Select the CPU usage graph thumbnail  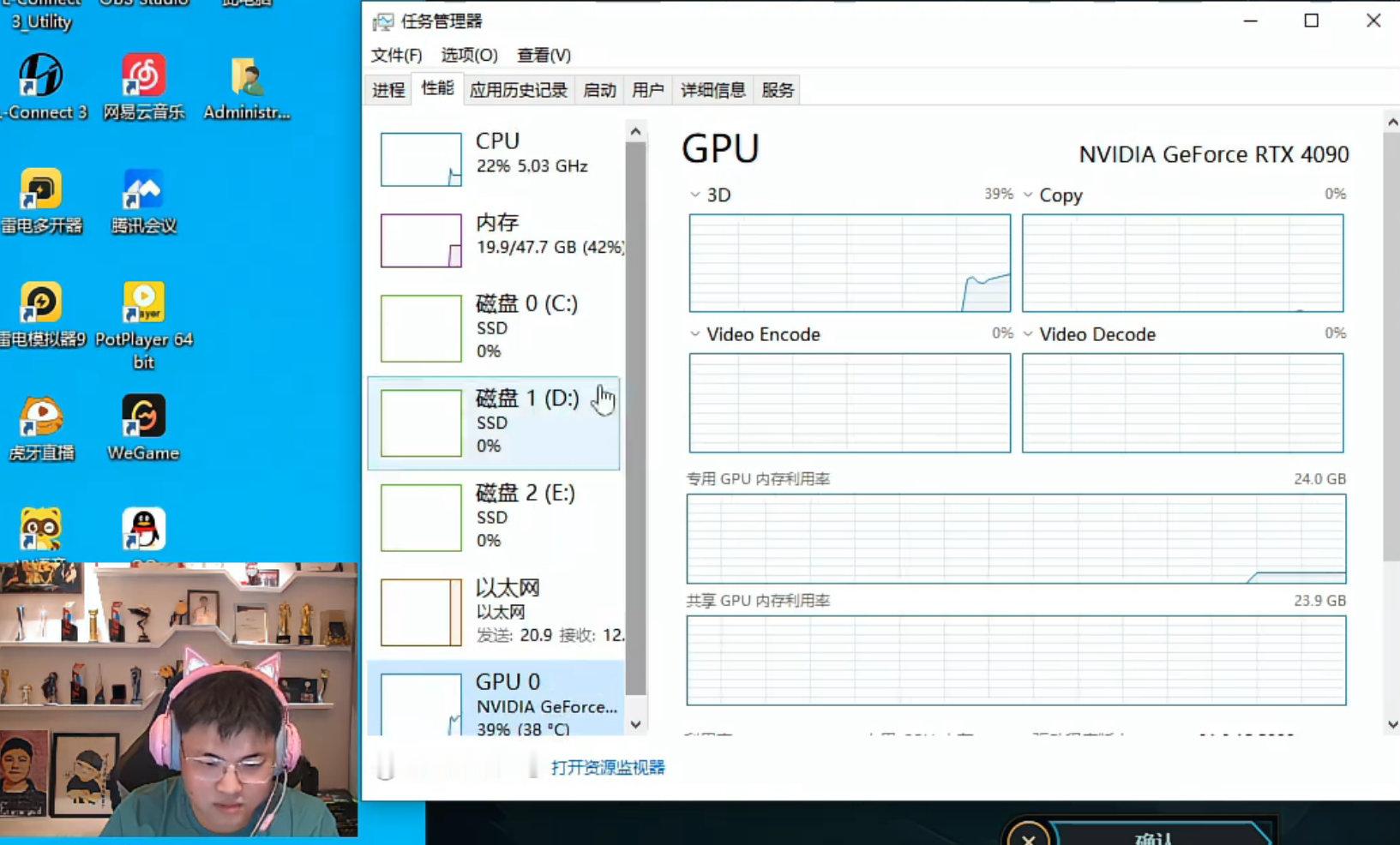pyautogui.click(x=421, y=159)
